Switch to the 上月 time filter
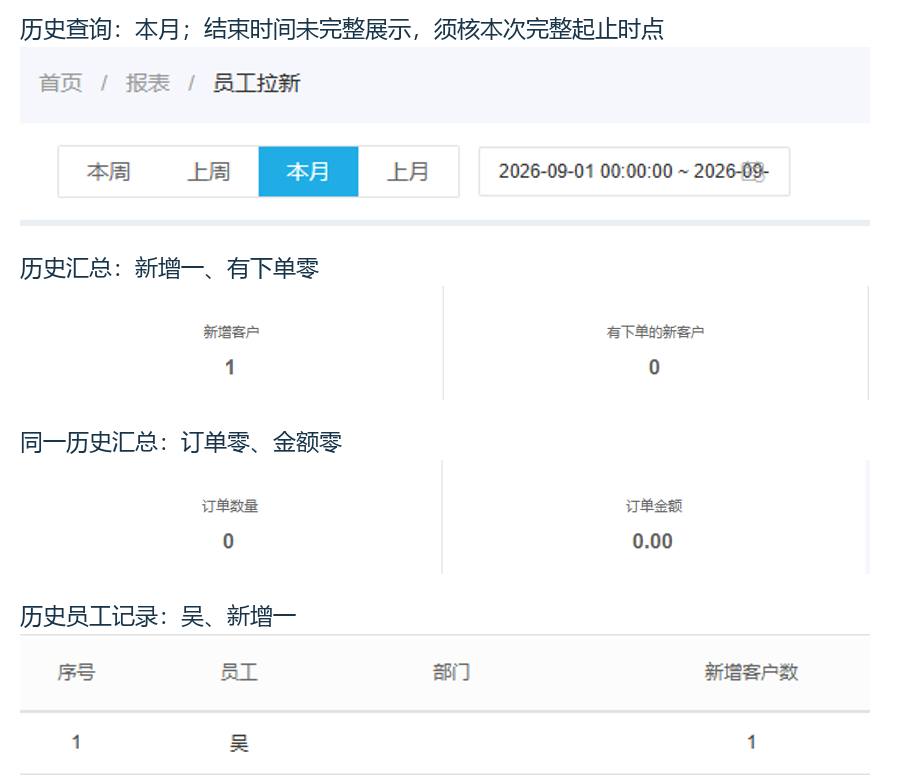This screenshot has height=780, width=900. tap(408, 172)
